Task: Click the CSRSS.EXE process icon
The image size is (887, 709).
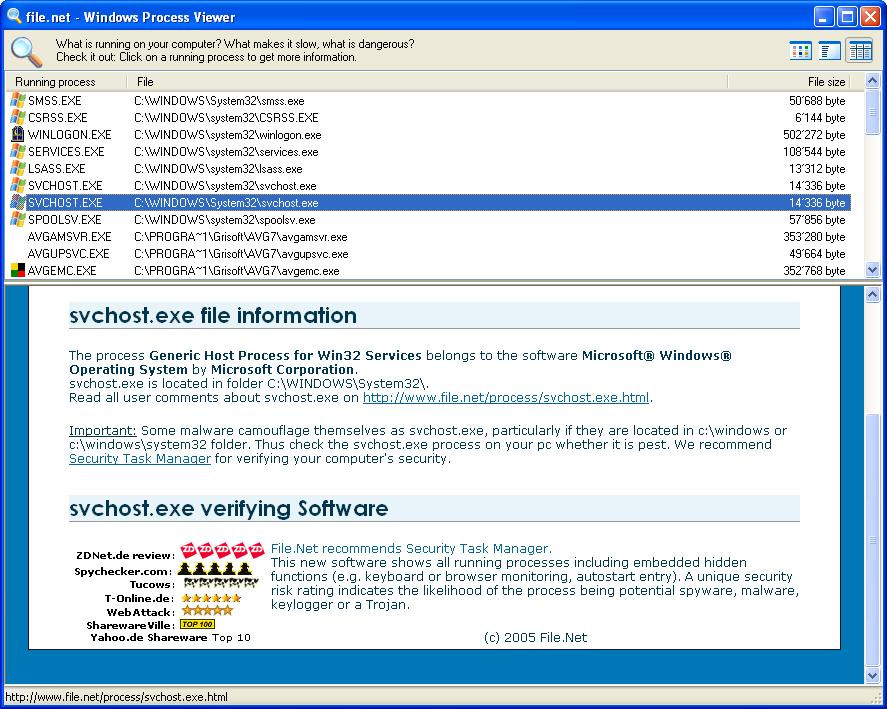Action: [x=18, y=118]
